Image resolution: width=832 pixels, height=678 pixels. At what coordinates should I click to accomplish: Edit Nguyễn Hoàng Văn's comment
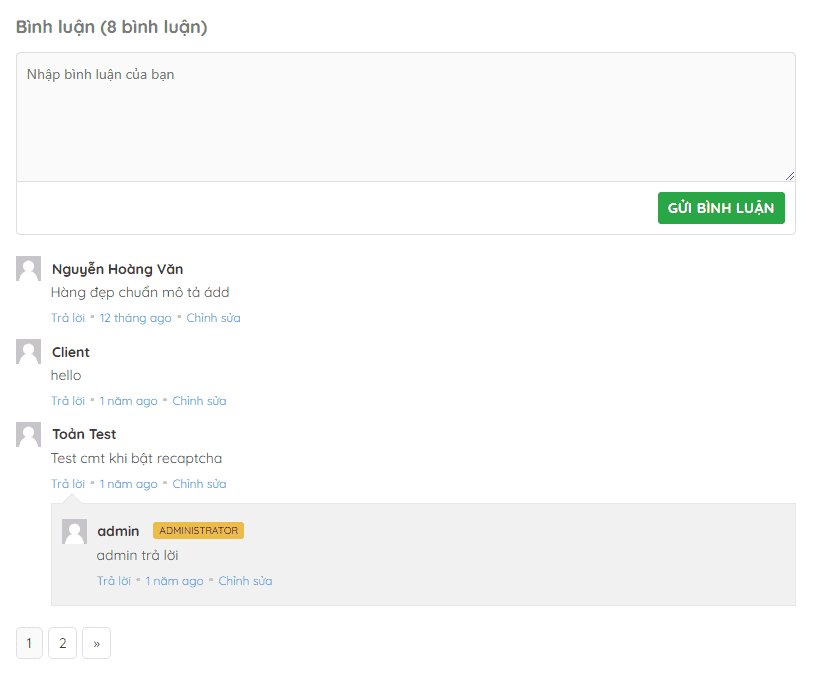pos(213,318)
